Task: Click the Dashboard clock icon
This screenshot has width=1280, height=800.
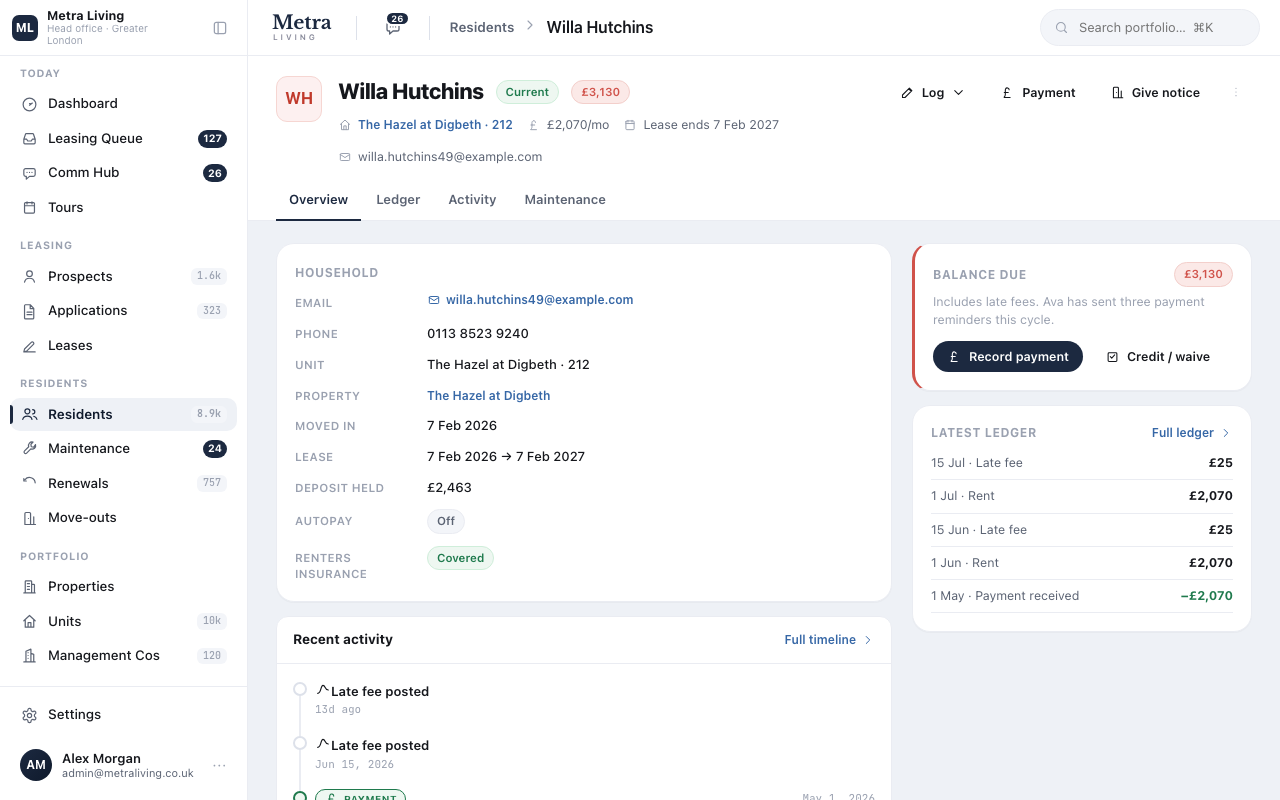Action: click(x=30, y=104)
